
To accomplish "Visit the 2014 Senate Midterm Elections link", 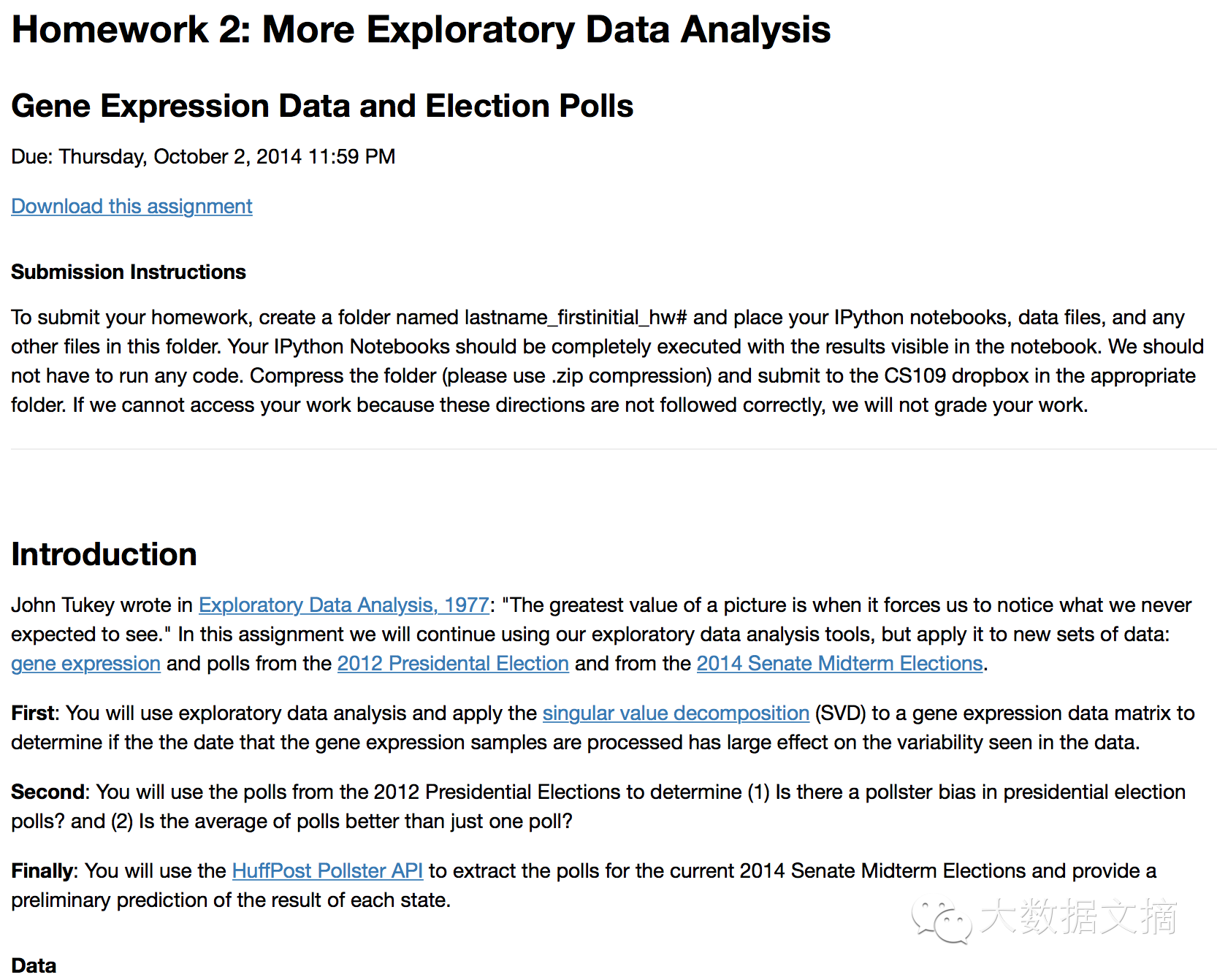I will [x=839, y=664].
